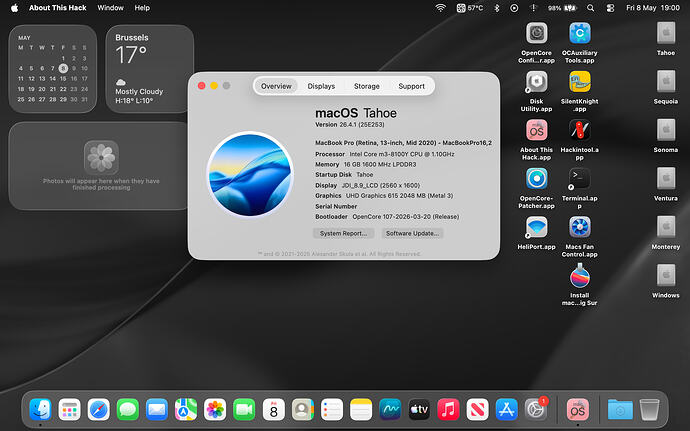The image size is (690, 431).
Task: Launch Music from the Dock
Action: coord(448,409)
